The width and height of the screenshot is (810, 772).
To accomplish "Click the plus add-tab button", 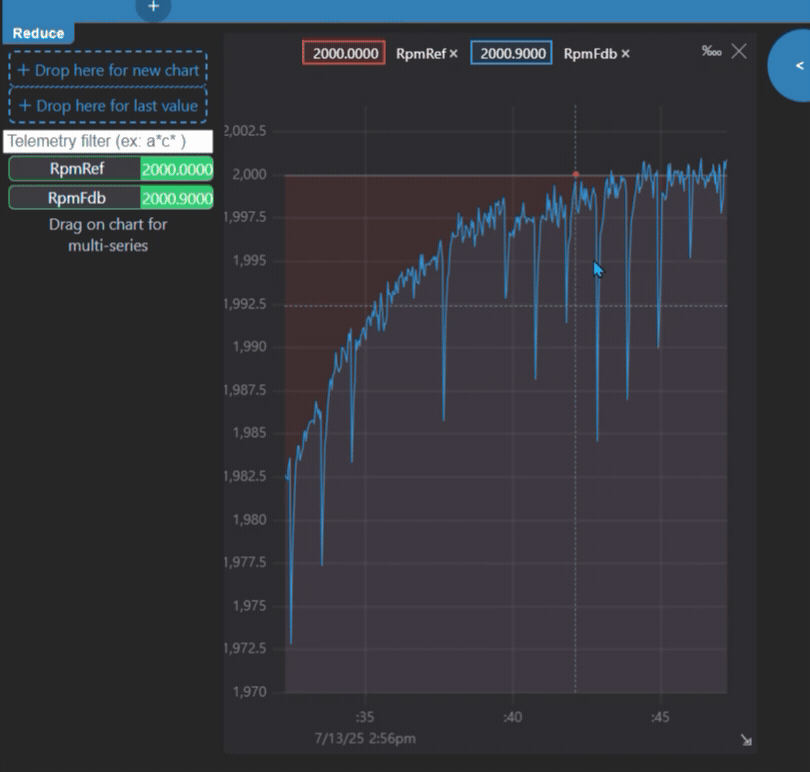I will 153,7.
